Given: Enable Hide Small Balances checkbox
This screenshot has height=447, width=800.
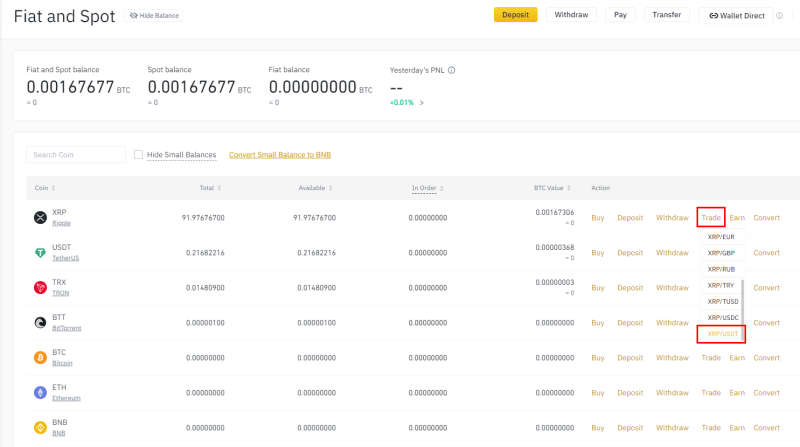Looking at the screenshot, I should (138, 155).
